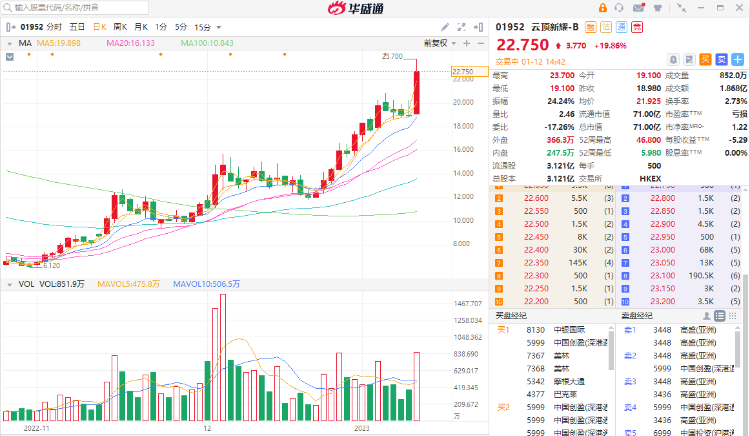Click the orange 融 tag icon

591,27
